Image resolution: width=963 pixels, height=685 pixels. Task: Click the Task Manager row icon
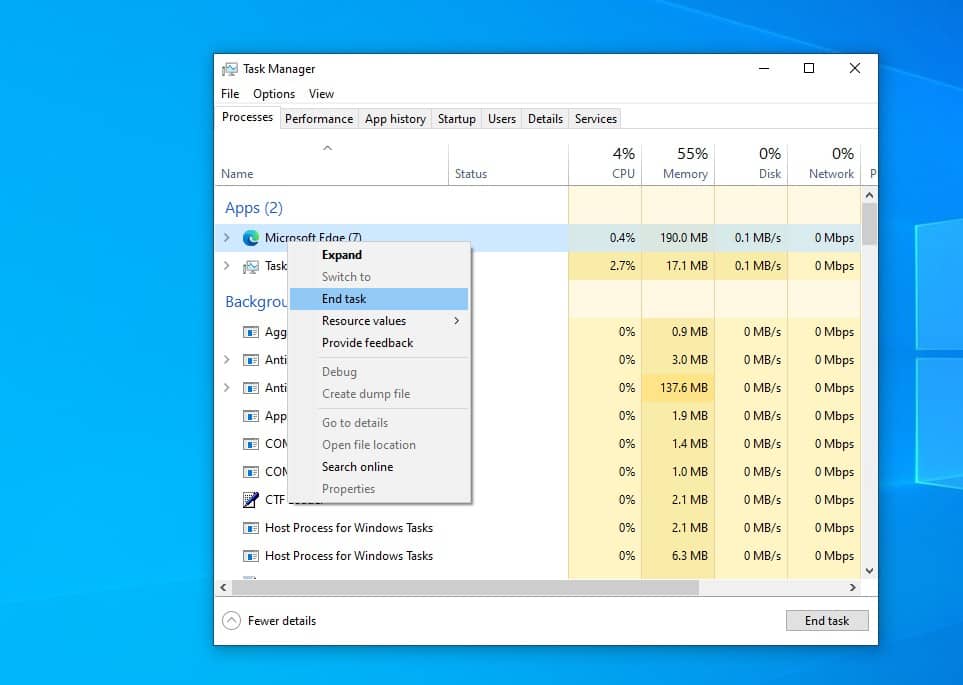(x=251, y=266)
